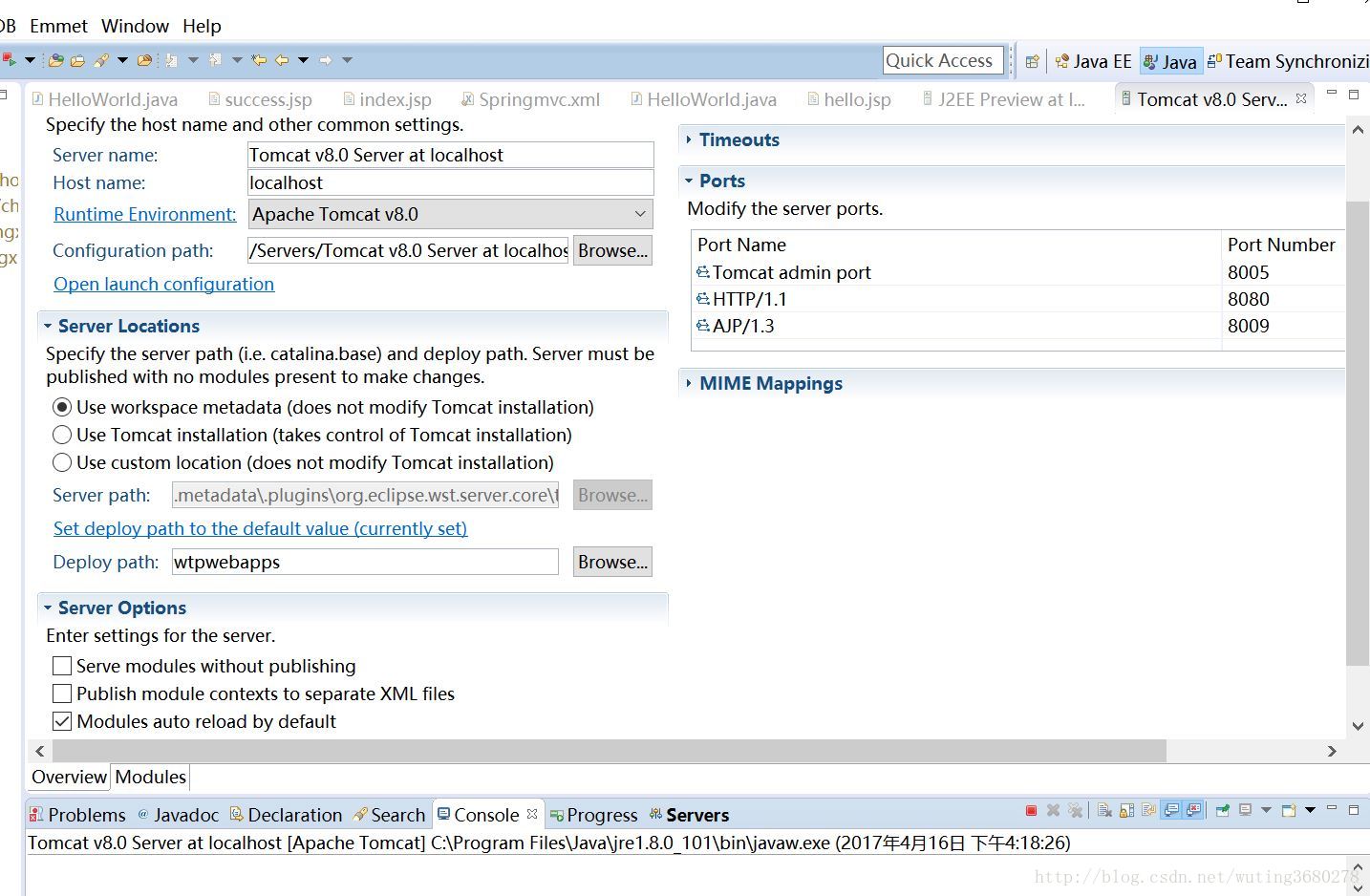
Task: Click the Forward navigation arrow
Action: 326,60
